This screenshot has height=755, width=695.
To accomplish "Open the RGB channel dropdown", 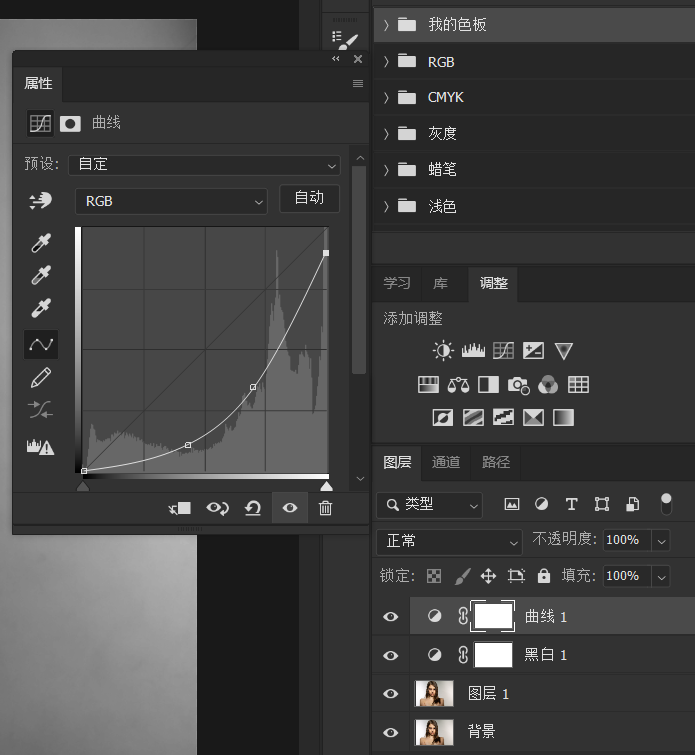I will click(x=171, y=201).
